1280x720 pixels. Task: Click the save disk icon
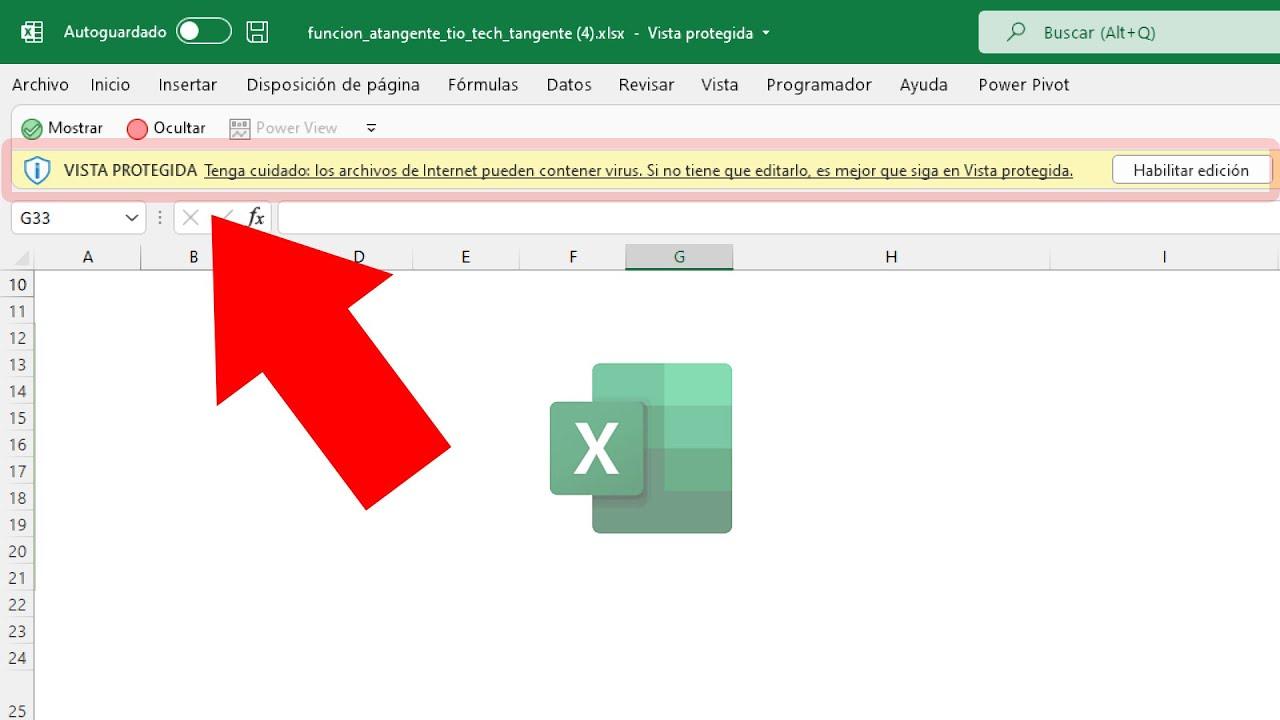click(x=257, y=32)
